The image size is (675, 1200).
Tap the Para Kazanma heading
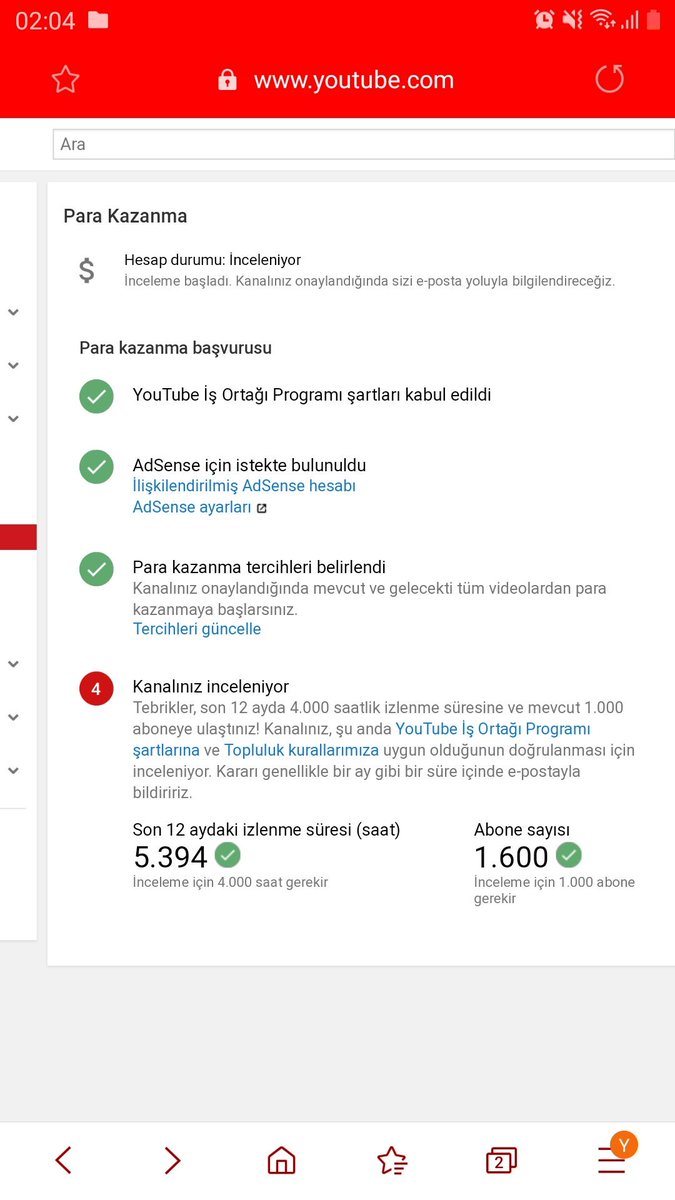coord(125,216)
